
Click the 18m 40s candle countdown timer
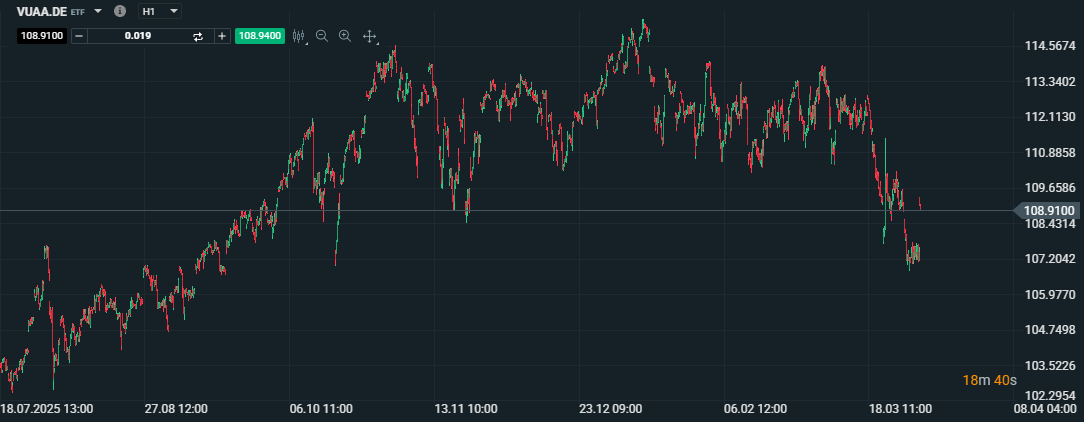pyautogui.click(x=989, y=380)
